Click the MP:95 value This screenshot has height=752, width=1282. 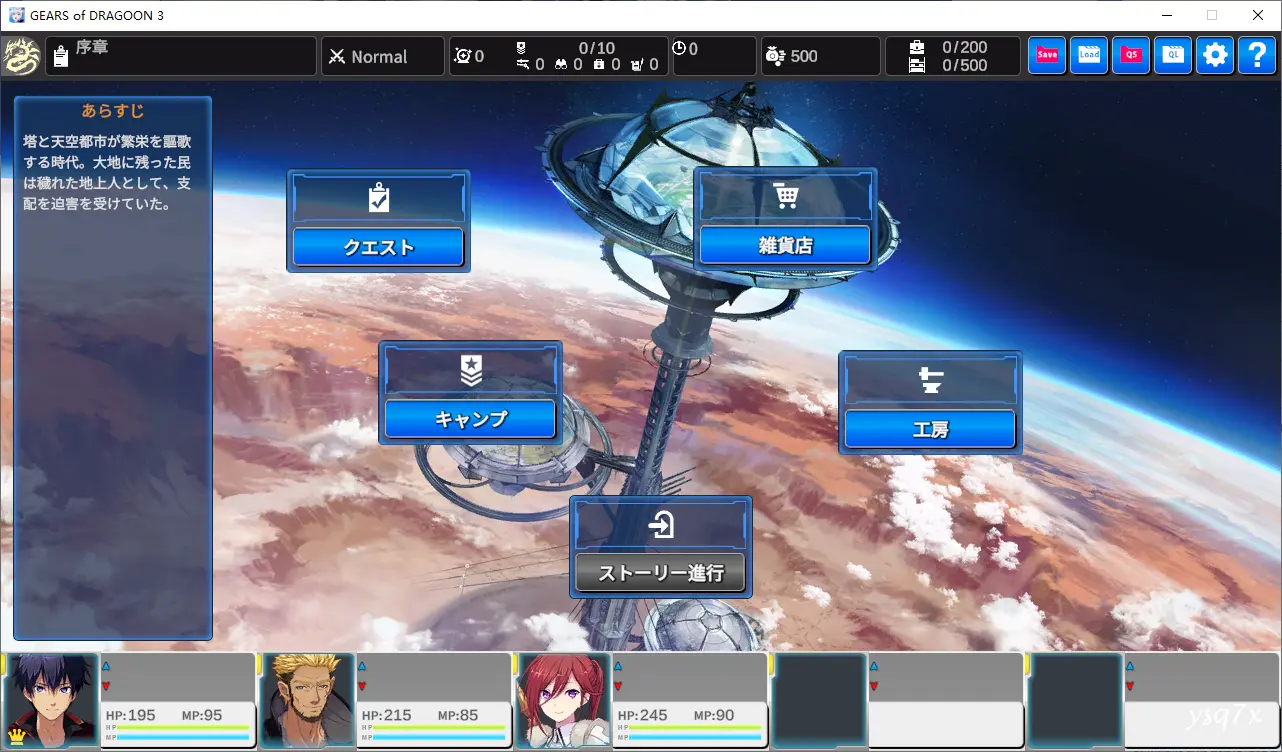pos(202,716)
